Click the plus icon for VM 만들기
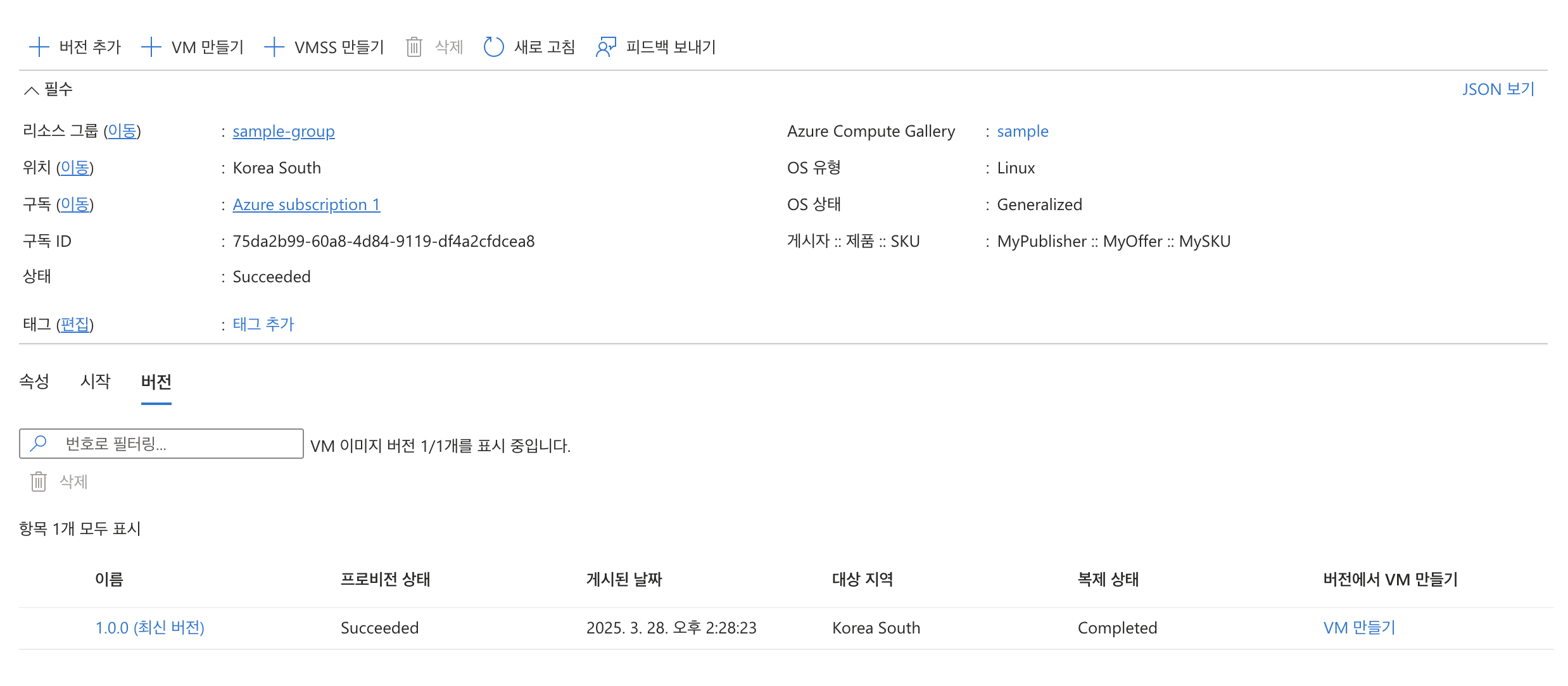The width and height of the screenshot is (1568, 686). pos(151,47)
